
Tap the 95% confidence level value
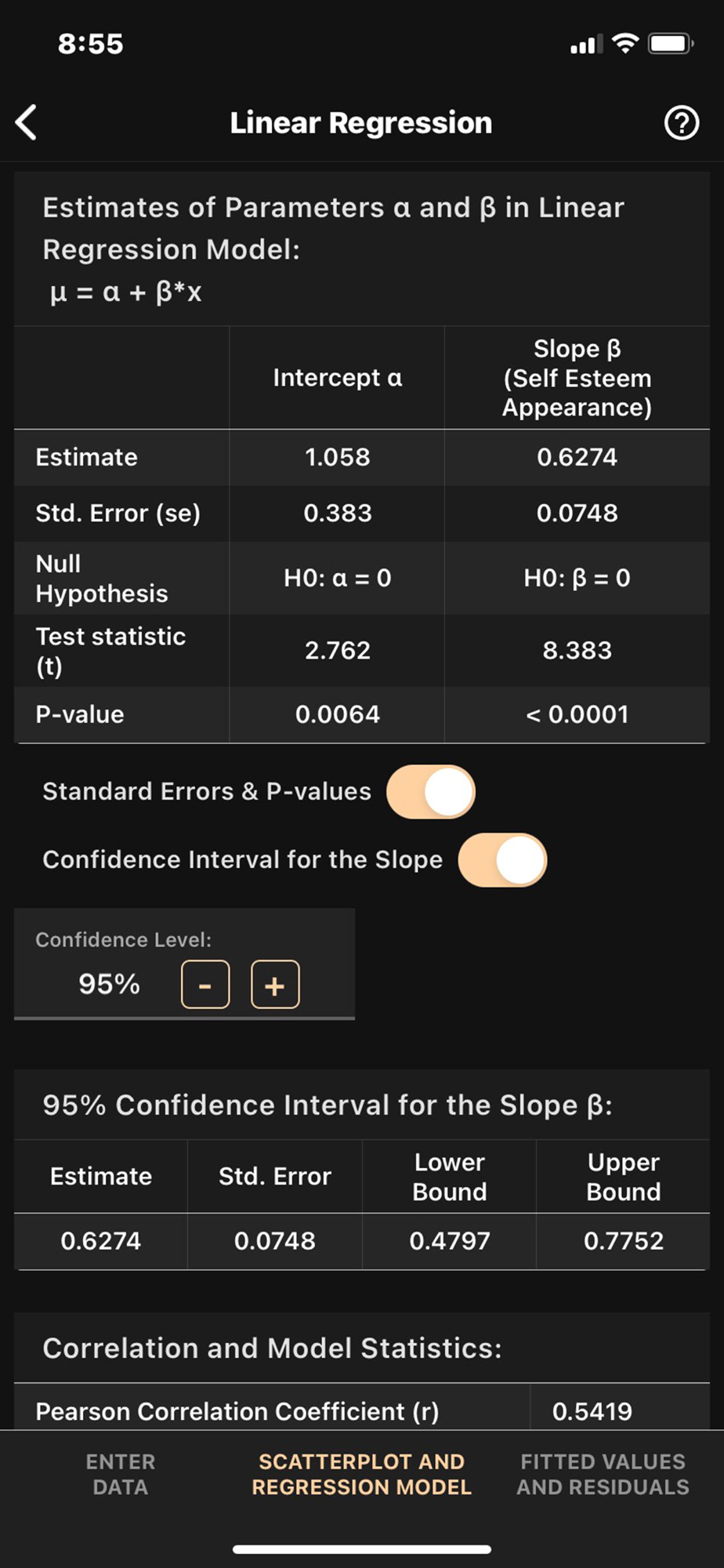coord(109,984)
